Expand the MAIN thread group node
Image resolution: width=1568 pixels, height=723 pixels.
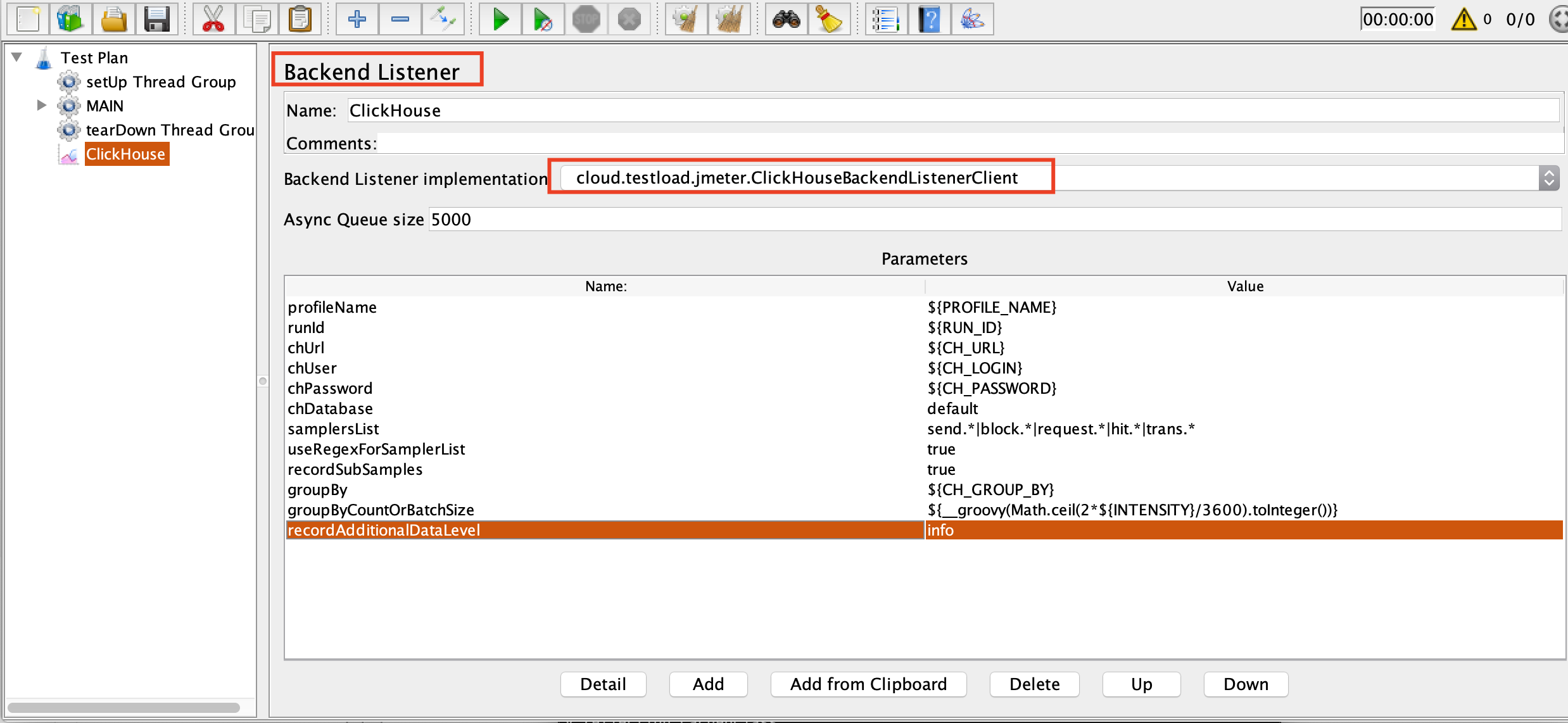42,105
